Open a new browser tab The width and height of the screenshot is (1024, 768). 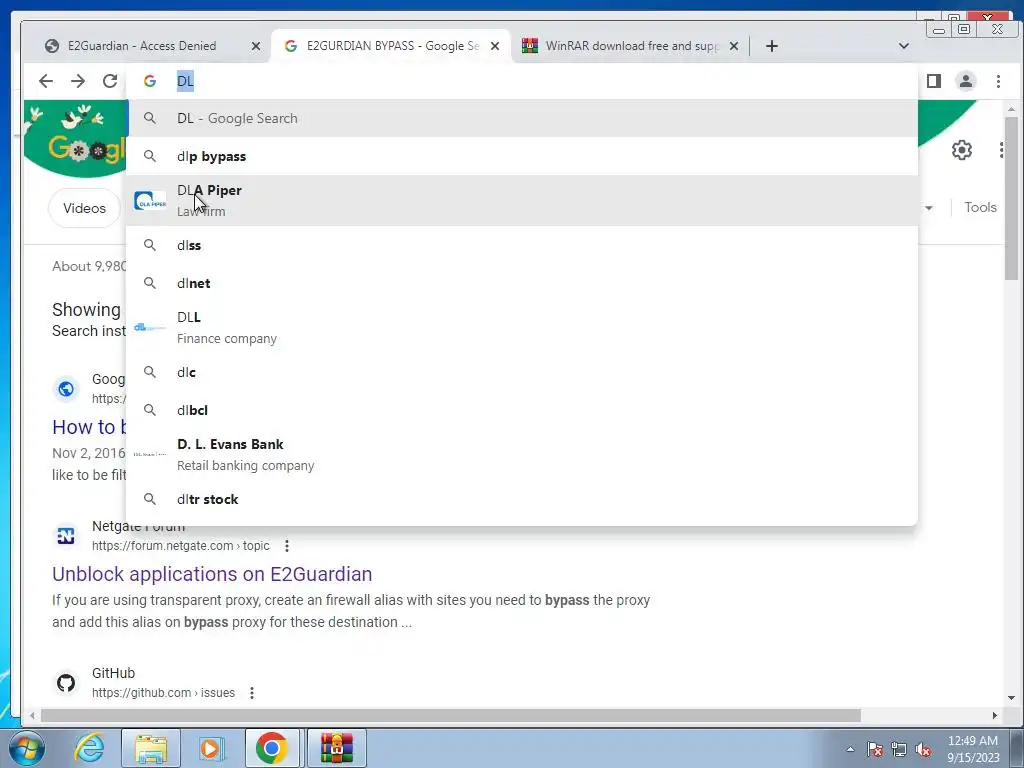[x=771, y=46]
